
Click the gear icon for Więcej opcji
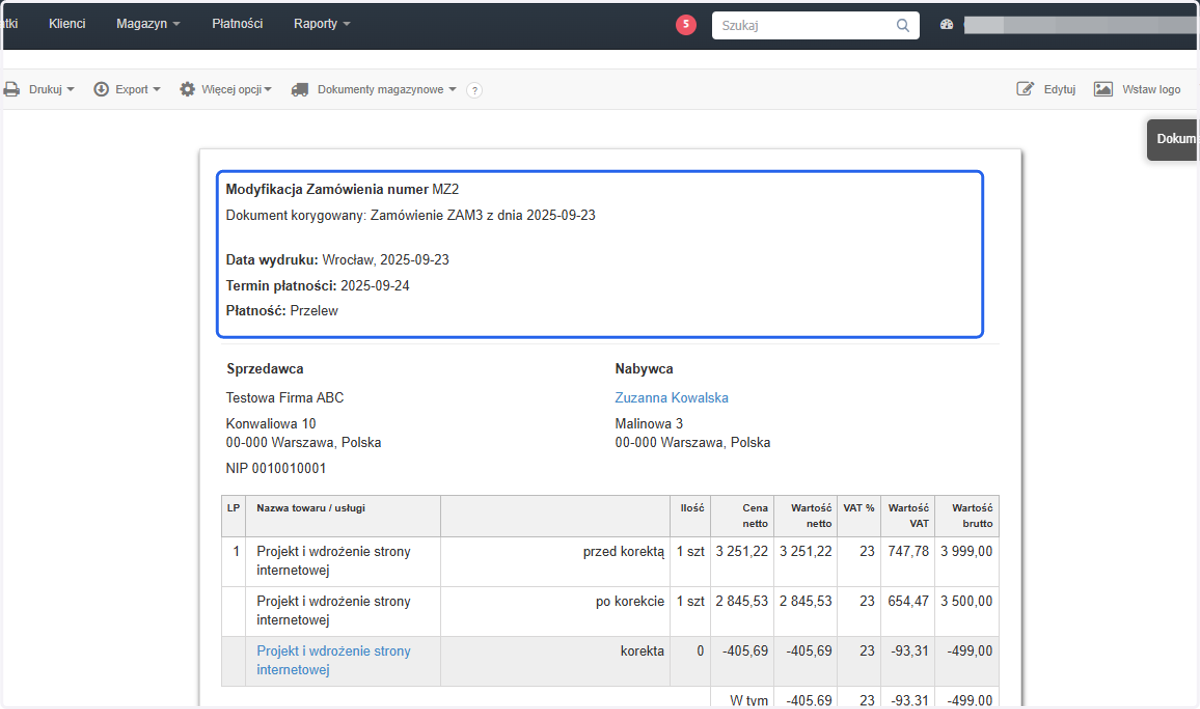[187, 89]
